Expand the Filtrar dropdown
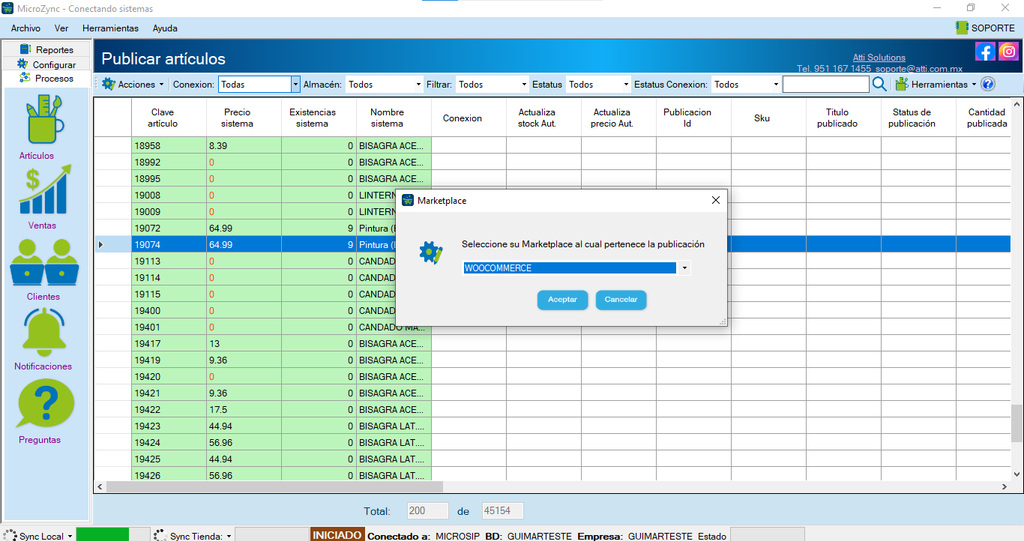Screen dimensions: 1024x541 (524, 84)
